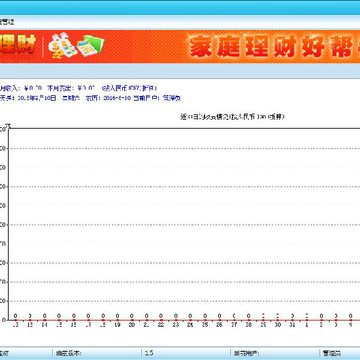Screen dimensions: 360x360
Task: Select the data point for day 22
Action: pos(161,320)
